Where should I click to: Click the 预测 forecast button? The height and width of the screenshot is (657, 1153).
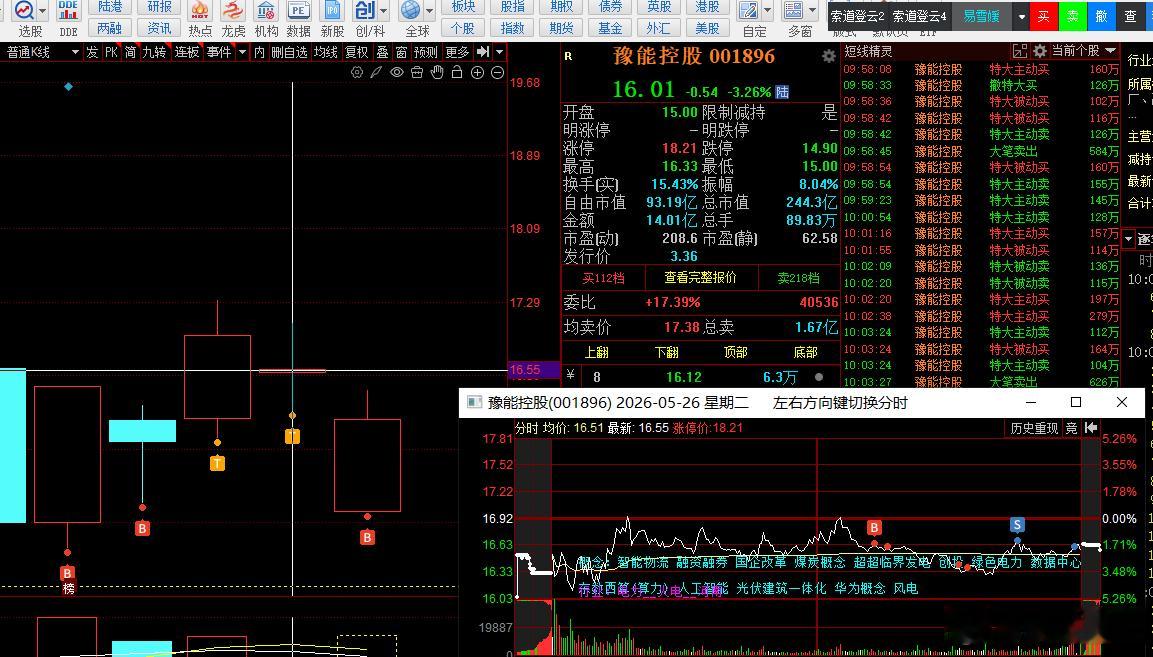pos(426,52)
